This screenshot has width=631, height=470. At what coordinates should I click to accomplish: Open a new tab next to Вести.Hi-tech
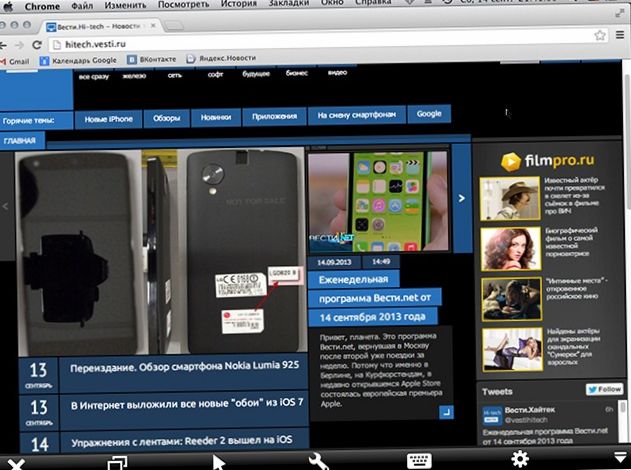[x=174, y=26]
